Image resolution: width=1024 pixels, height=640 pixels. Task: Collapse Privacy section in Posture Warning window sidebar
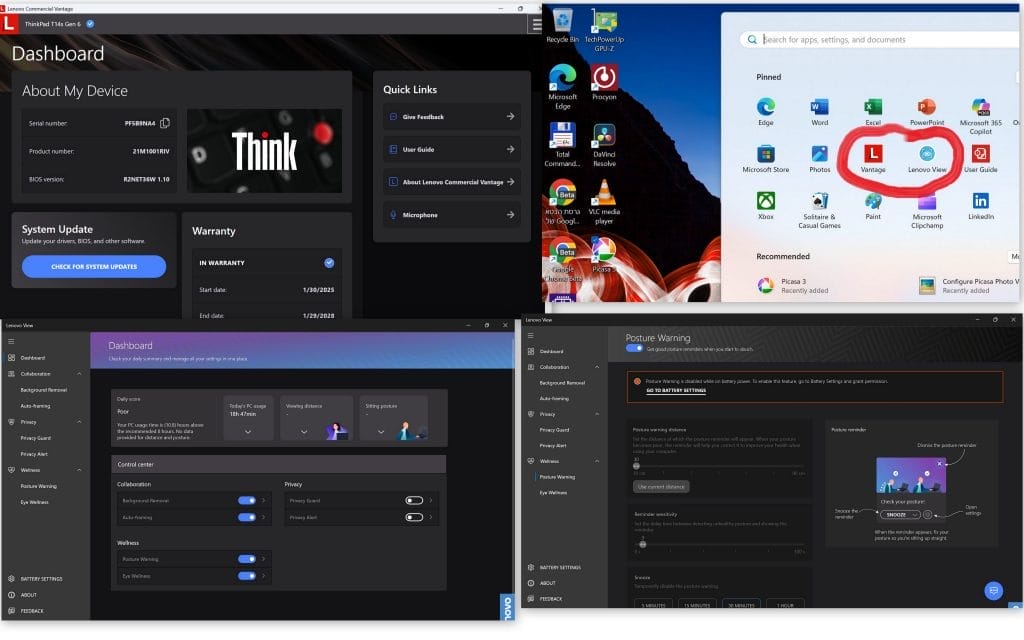(597, 414)
